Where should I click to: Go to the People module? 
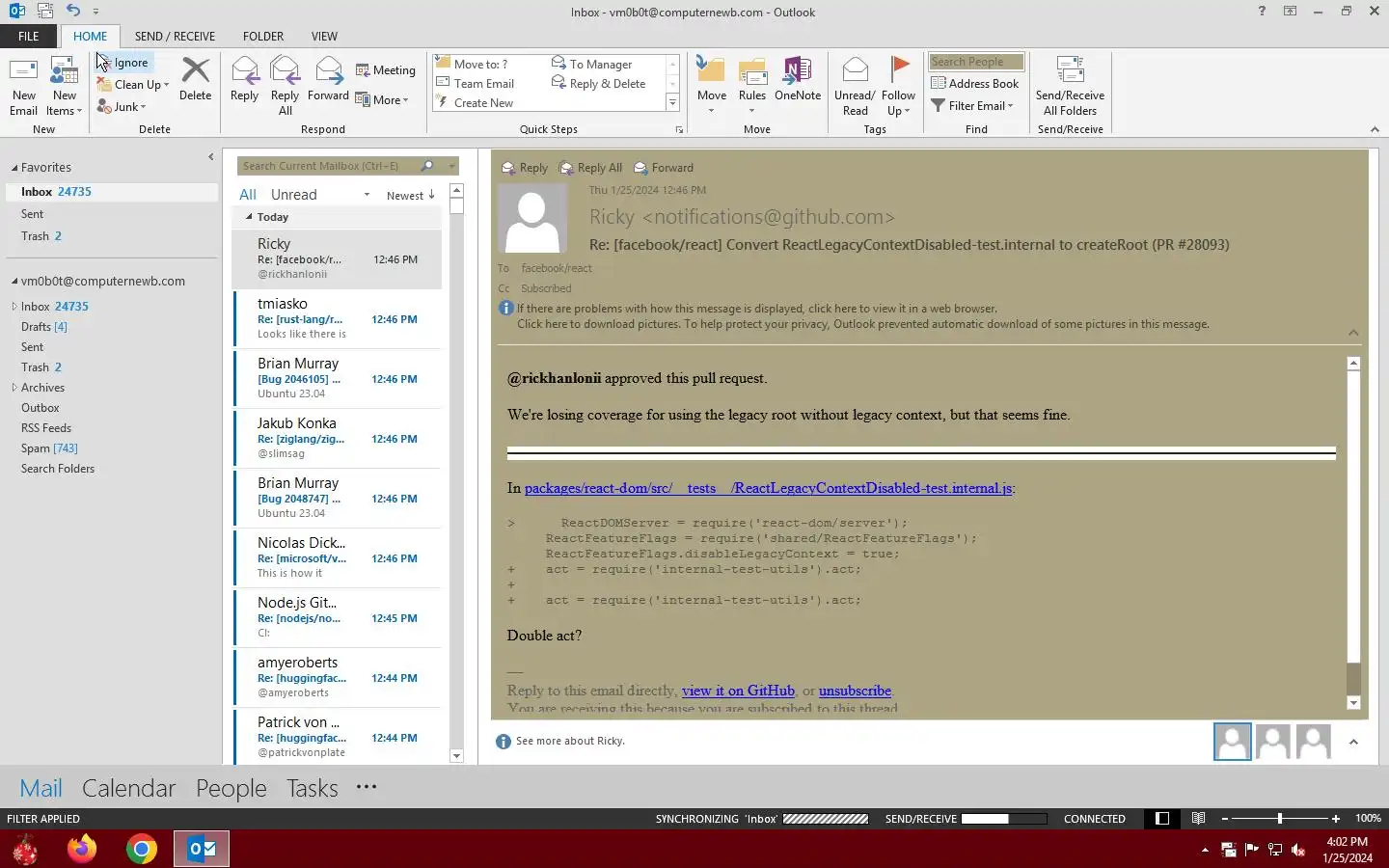pyautogui.click(x=231, y=788)
